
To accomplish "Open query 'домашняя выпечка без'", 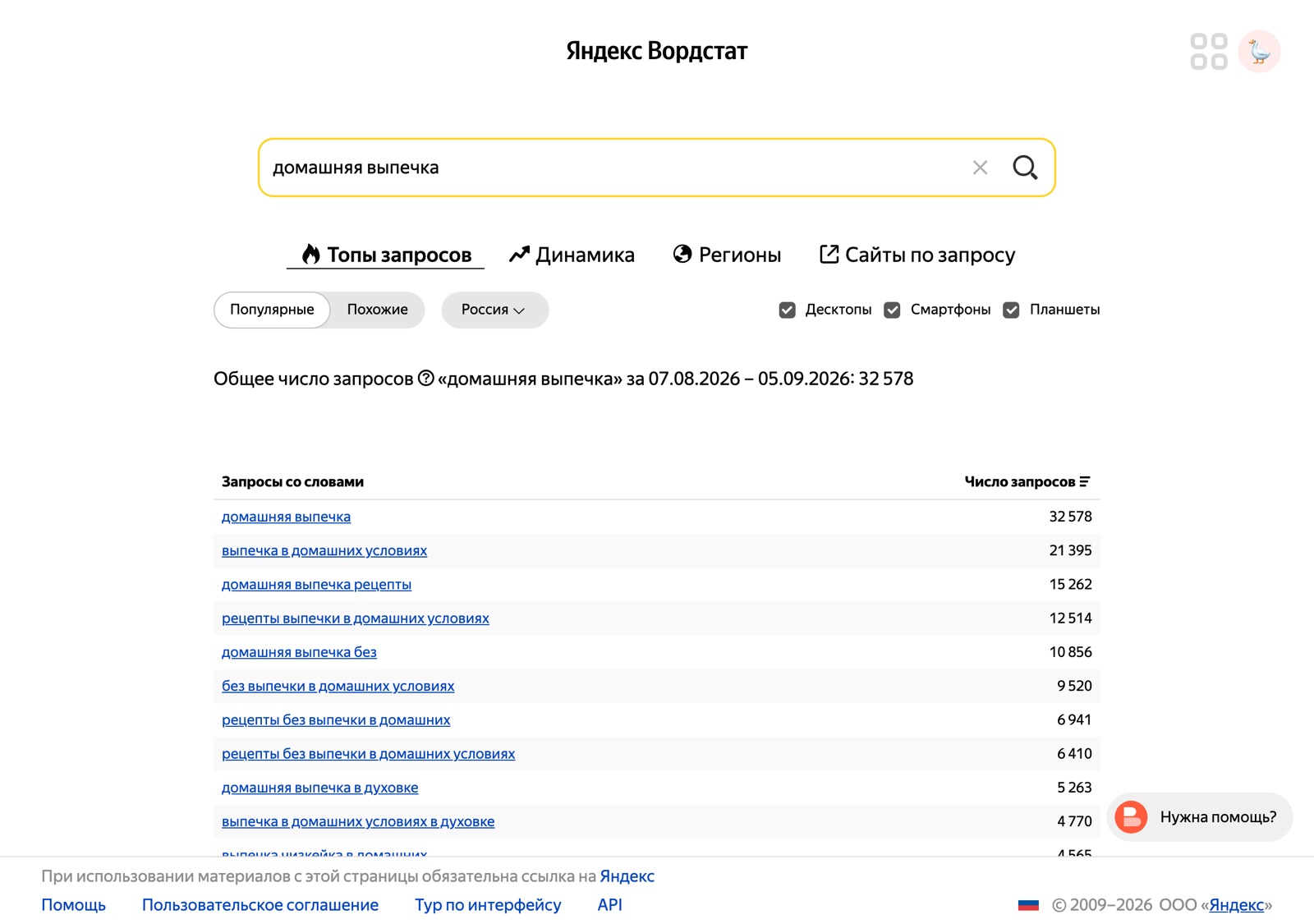I will point(299,652).
